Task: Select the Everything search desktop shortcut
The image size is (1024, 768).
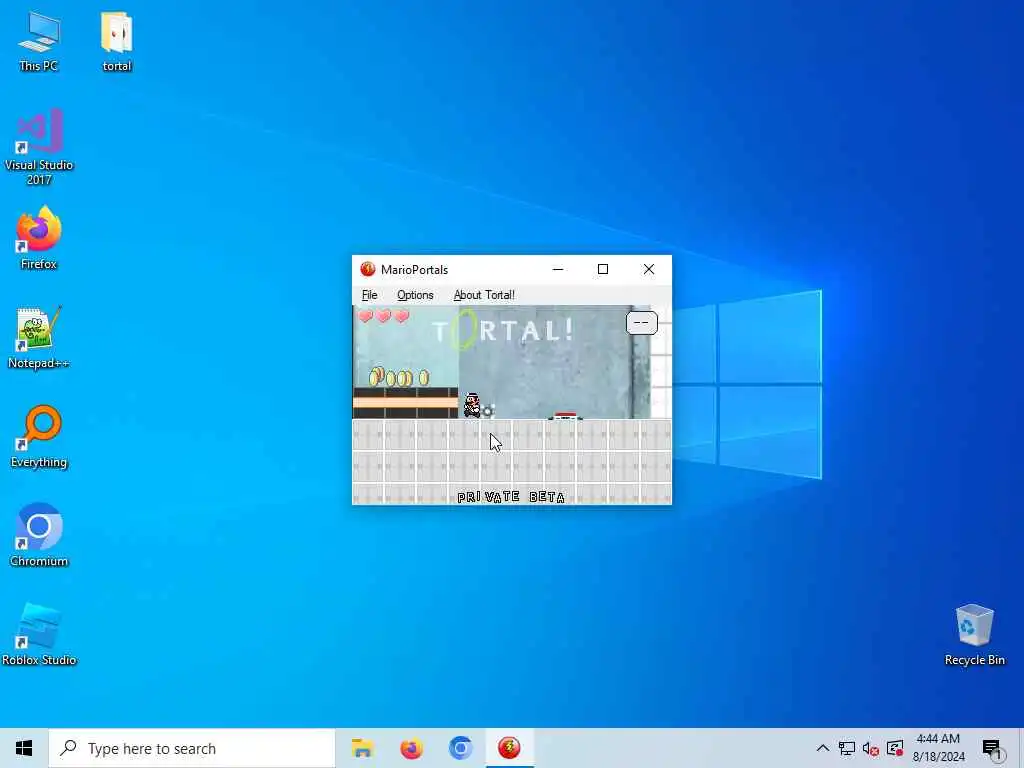Action: tap(39, 436)
